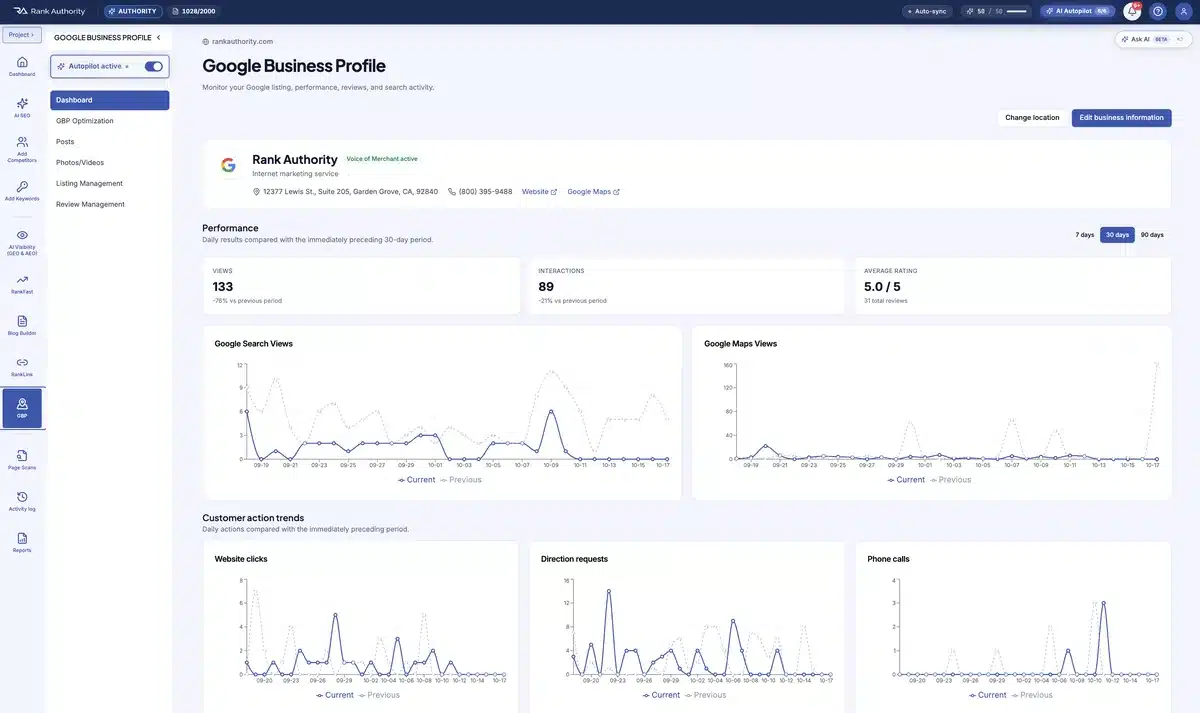Open Dashboard from the left icon rail
Image resolution: width=1200 pixels, height=713 pixels.
pyautogui.click(x=22, y=66)
